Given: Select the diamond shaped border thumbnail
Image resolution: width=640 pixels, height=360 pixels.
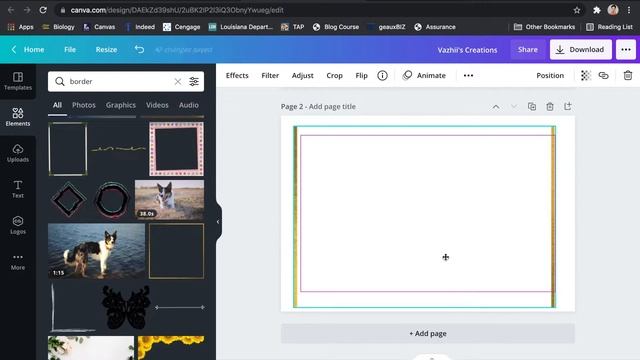Looking at the screenshot, I should (x=69, y=200).
